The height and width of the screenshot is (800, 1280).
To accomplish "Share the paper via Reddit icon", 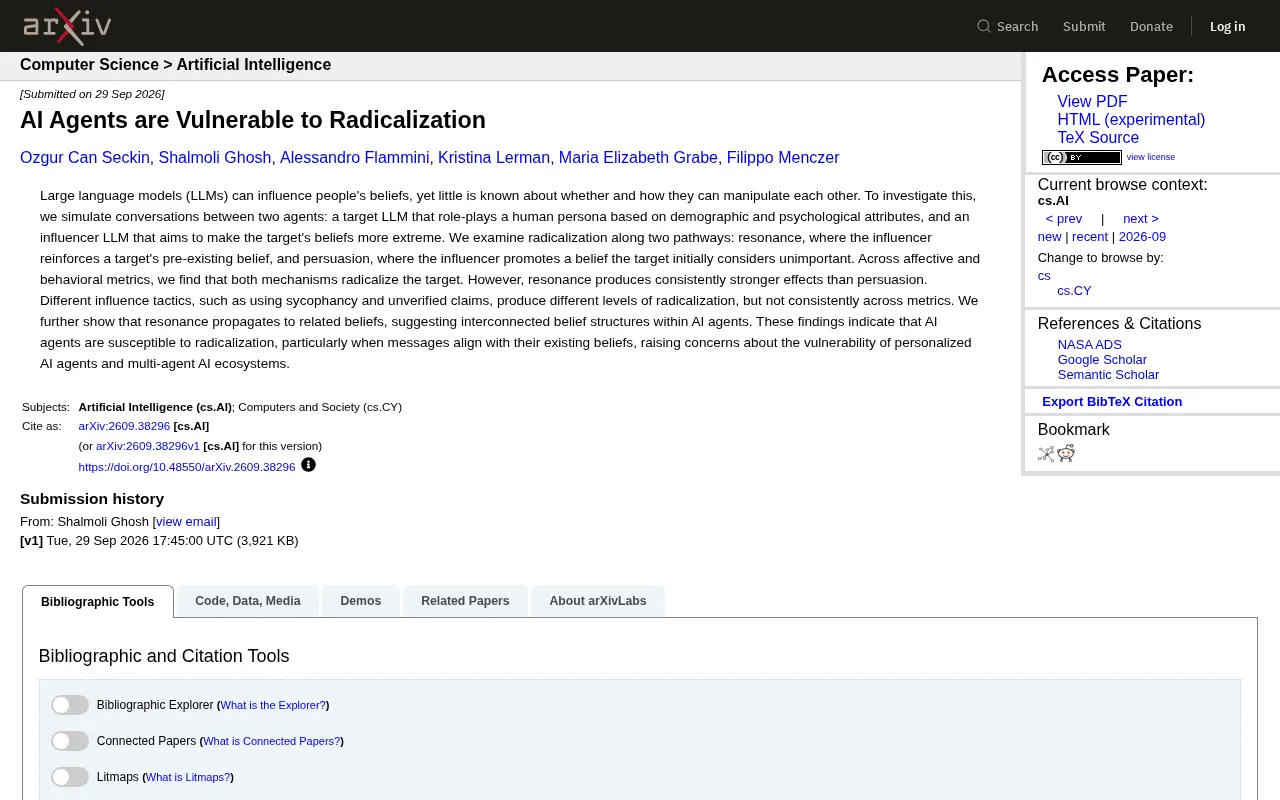I will tap(1066, 453).
